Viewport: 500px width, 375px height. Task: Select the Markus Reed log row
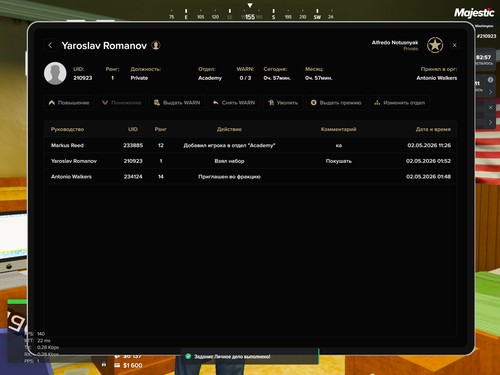(250, 145)
